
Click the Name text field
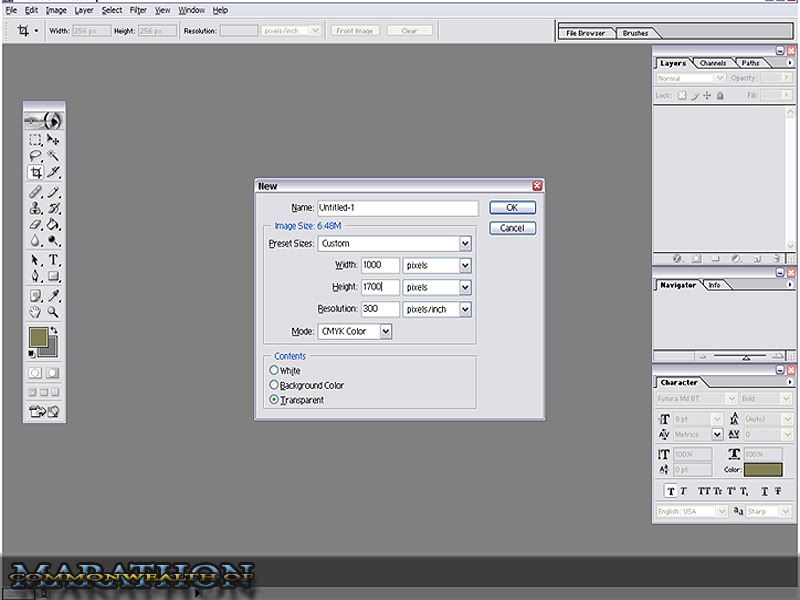[398, 208]
